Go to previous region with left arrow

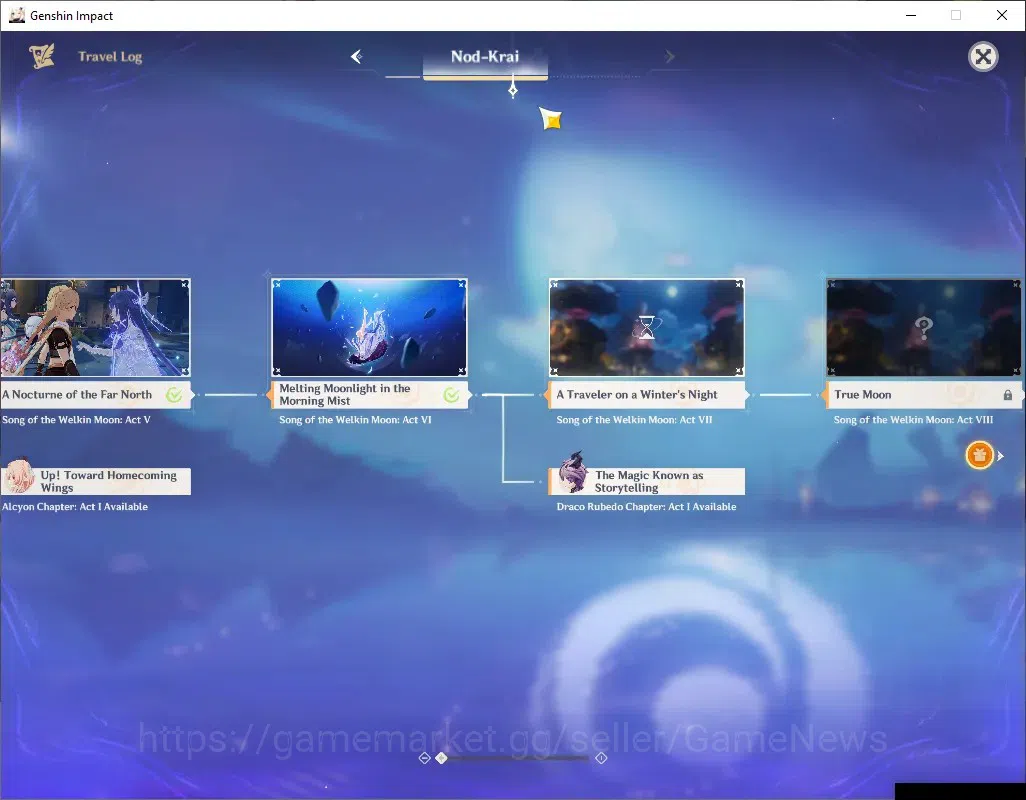click(356, 56)
